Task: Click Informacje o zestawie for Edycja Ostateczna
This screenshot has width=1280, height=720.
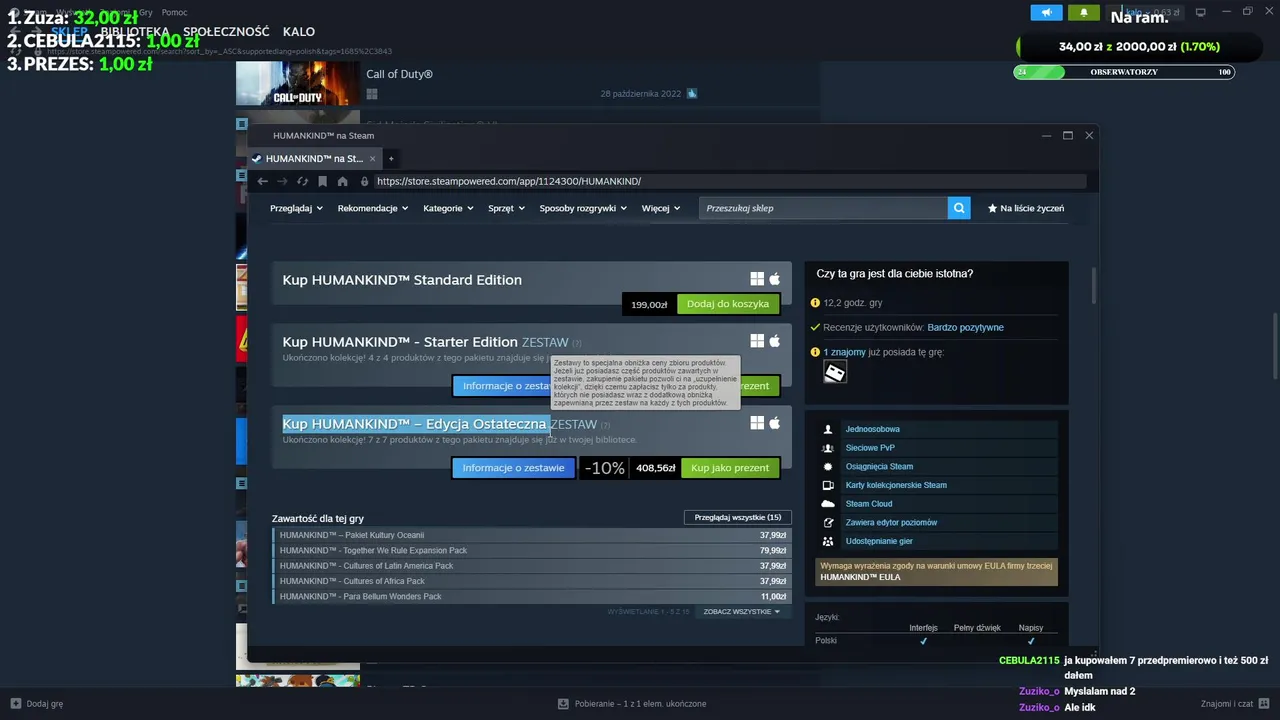Action: 513,468
